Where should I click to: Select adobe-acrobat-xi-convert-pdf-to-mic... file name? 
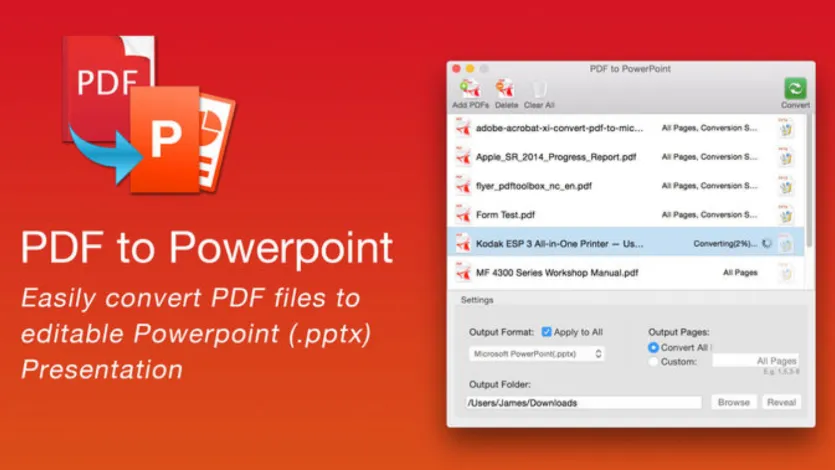coord(559,128)
